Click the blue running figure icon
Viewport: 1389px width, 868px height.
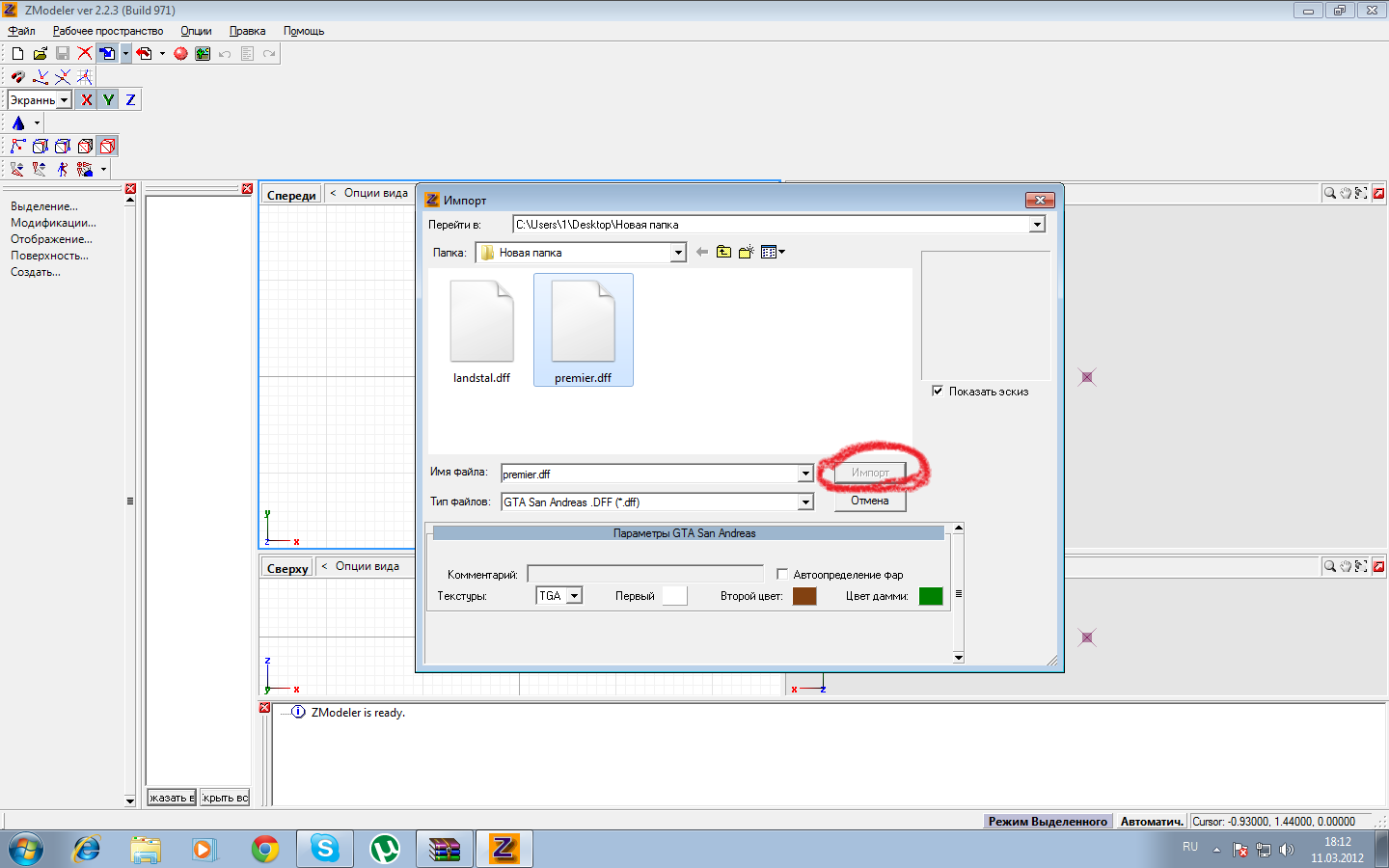pyautogui.click(x=63, y=170)
